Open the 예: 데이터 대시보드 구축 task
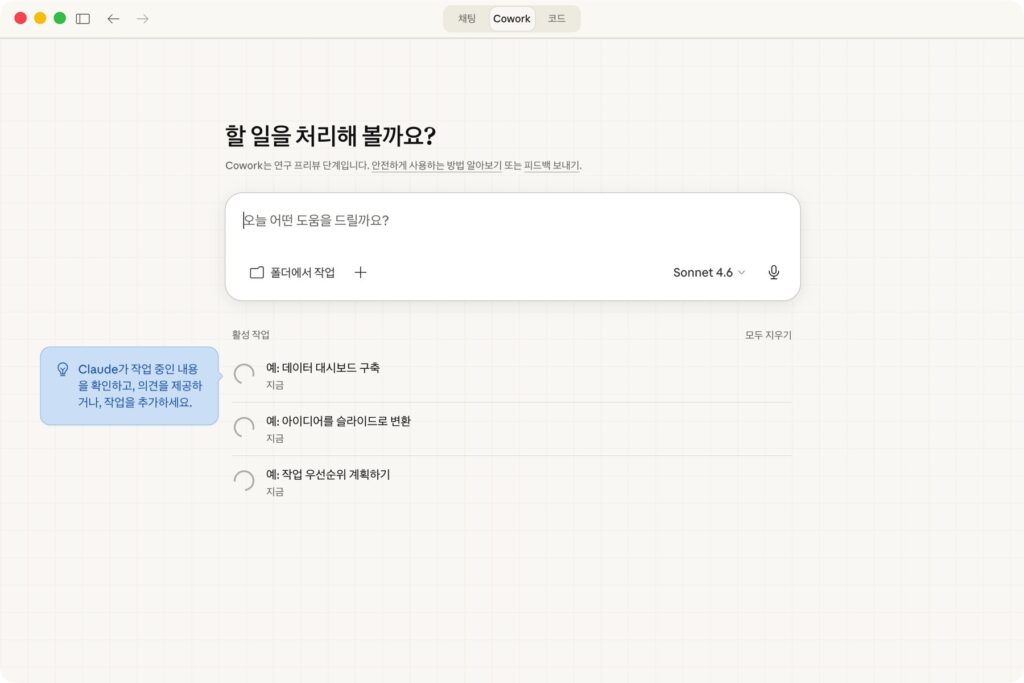1024x683 pixels. click(323, 368)
